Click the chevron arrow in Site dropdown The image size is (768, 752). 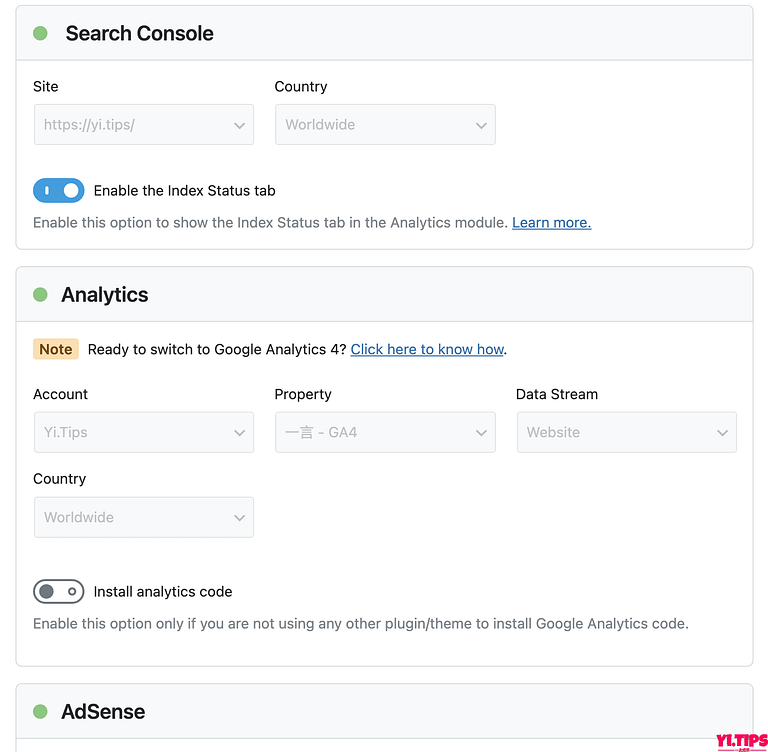pos(240,125)
